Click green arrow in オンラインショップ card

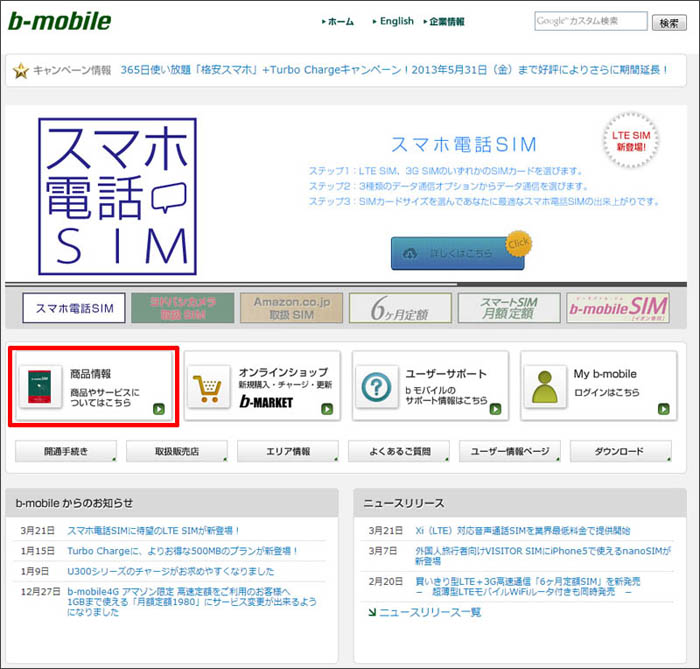point(327,409)
